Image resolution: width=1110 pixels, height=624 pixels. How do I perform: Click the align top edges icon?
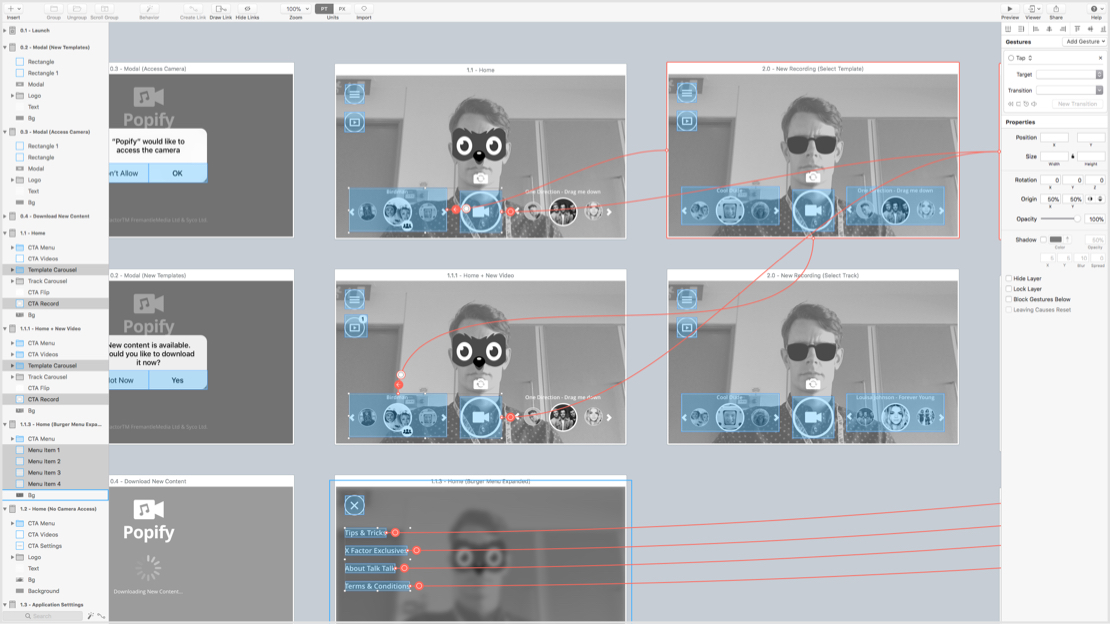pyautogui.click(x=1077, y=29)
